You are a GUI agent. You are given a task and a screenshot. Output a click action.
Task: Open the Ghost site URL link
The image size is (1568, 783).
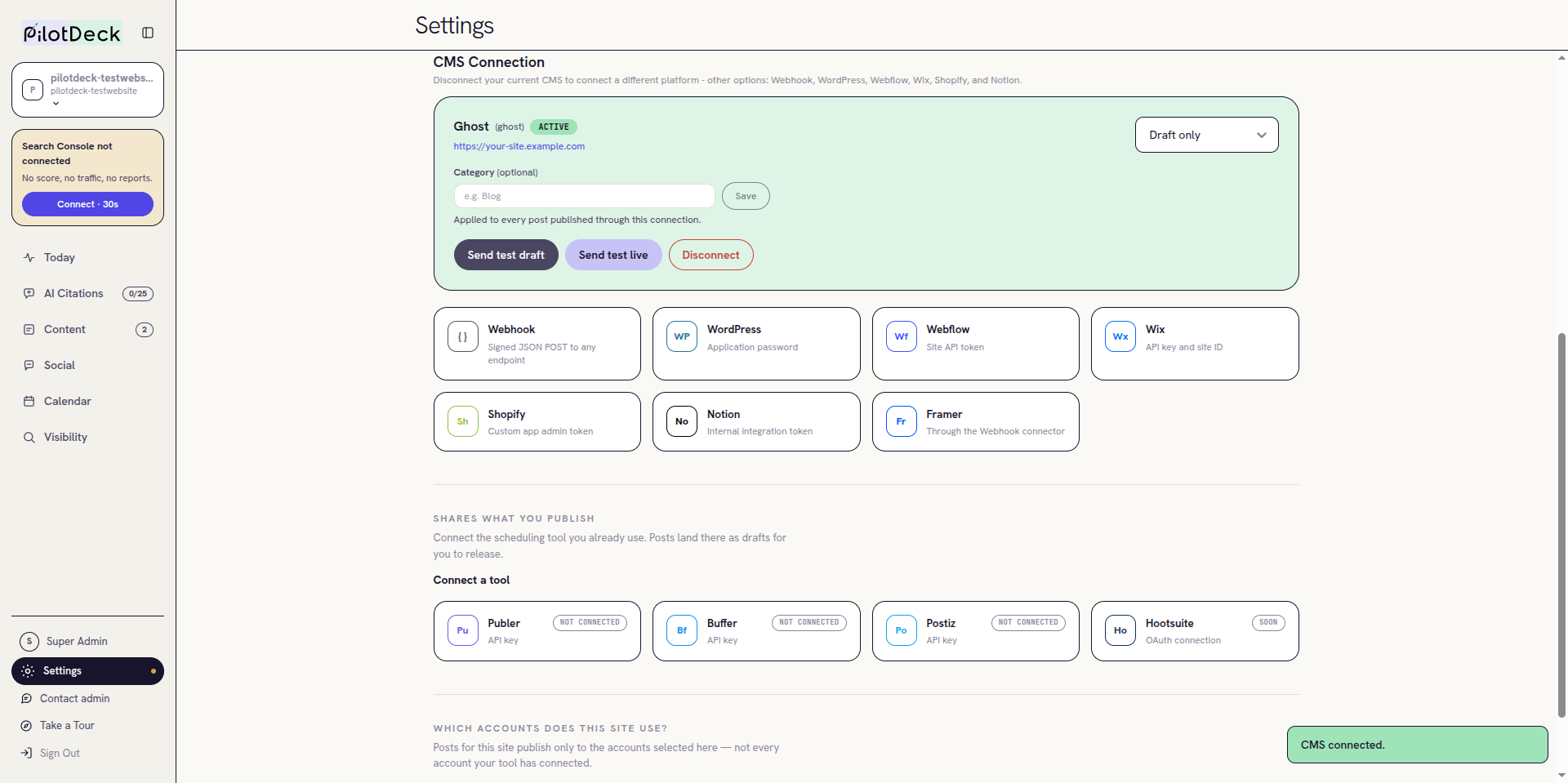click(519, 146)
